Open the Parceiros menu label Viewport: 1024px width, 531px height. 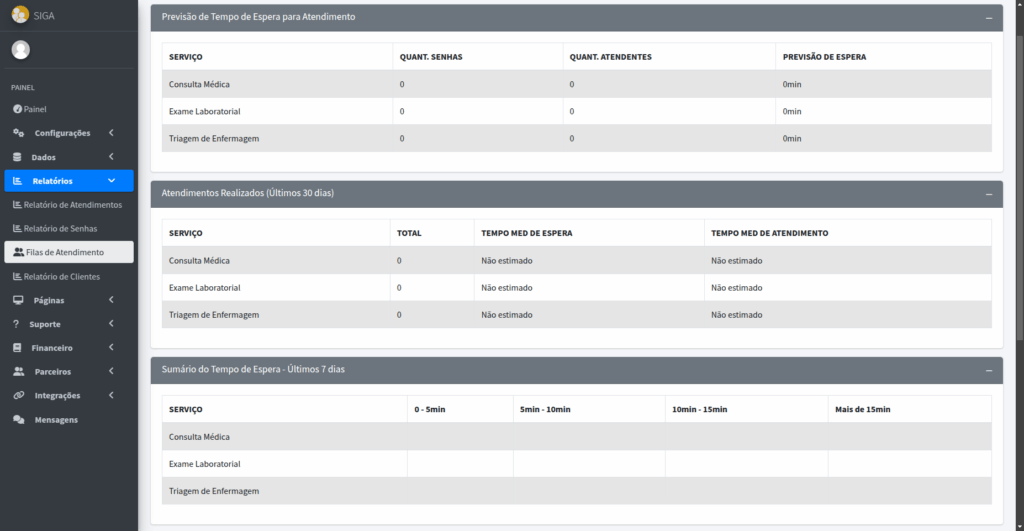(x=52, y=372)
